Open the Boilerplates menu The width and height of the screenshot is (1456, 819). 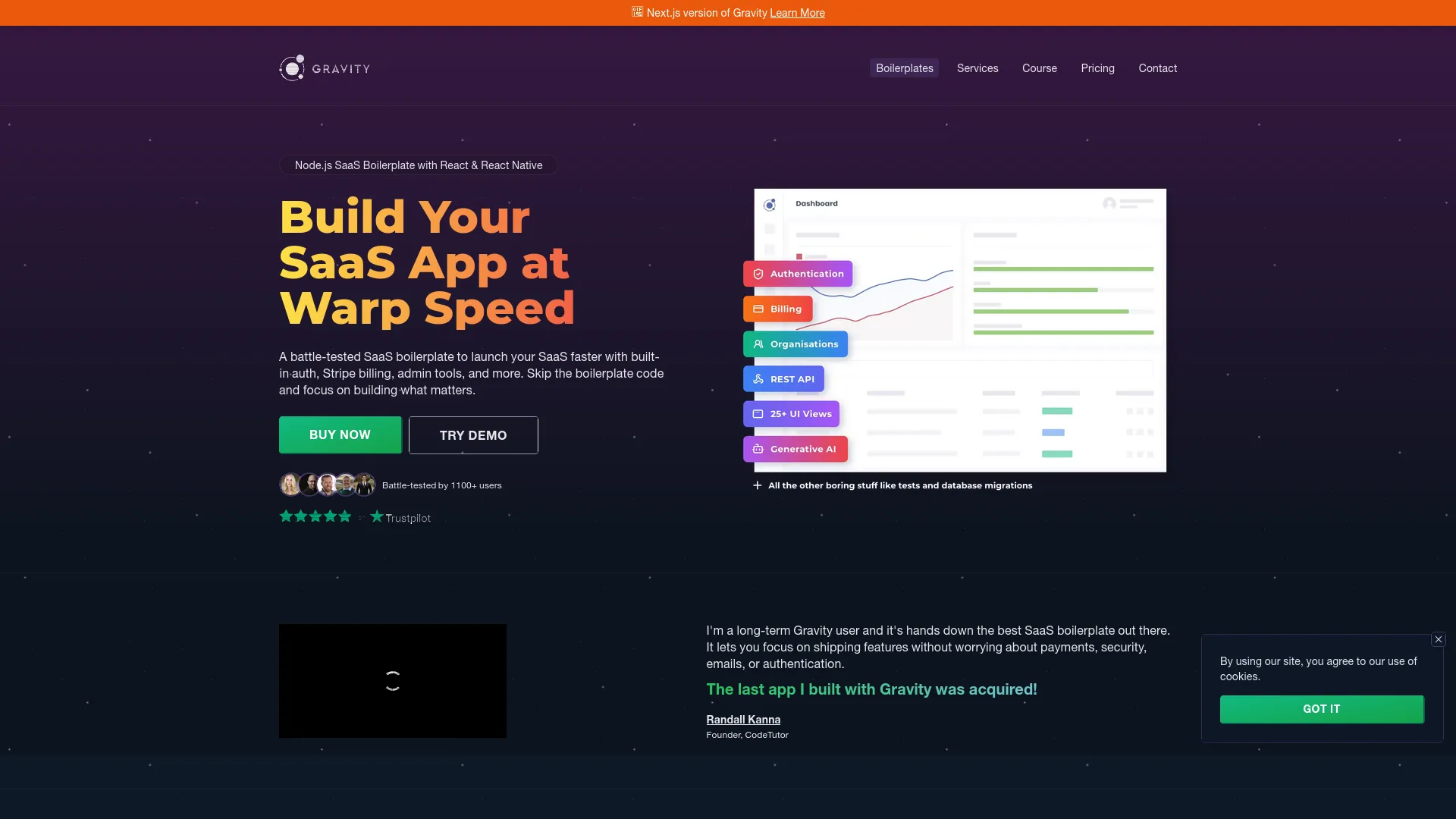click(904, 68)
